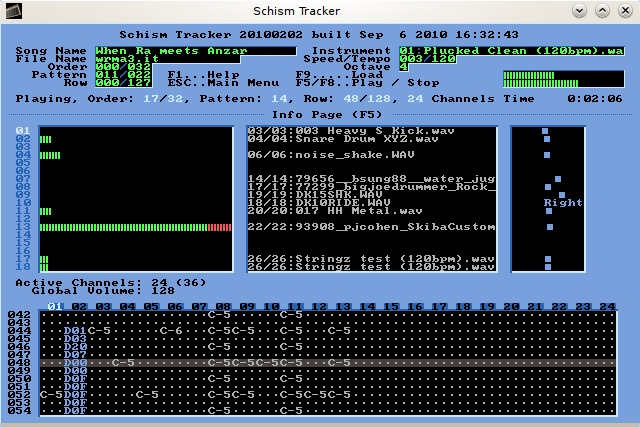640x427 pixels.
Task: Click the 'Info Page (F5)' heading
Action: (x=327, y=115)
